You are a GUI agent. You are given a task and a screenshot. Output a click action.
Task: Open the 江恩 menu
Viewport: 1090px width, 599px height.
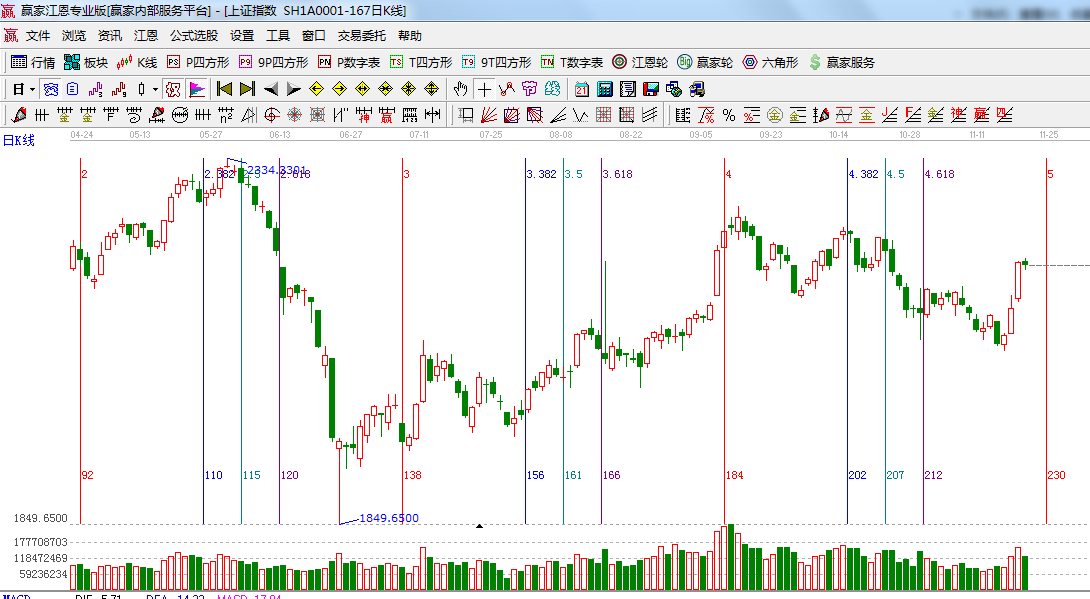[146, 36]
